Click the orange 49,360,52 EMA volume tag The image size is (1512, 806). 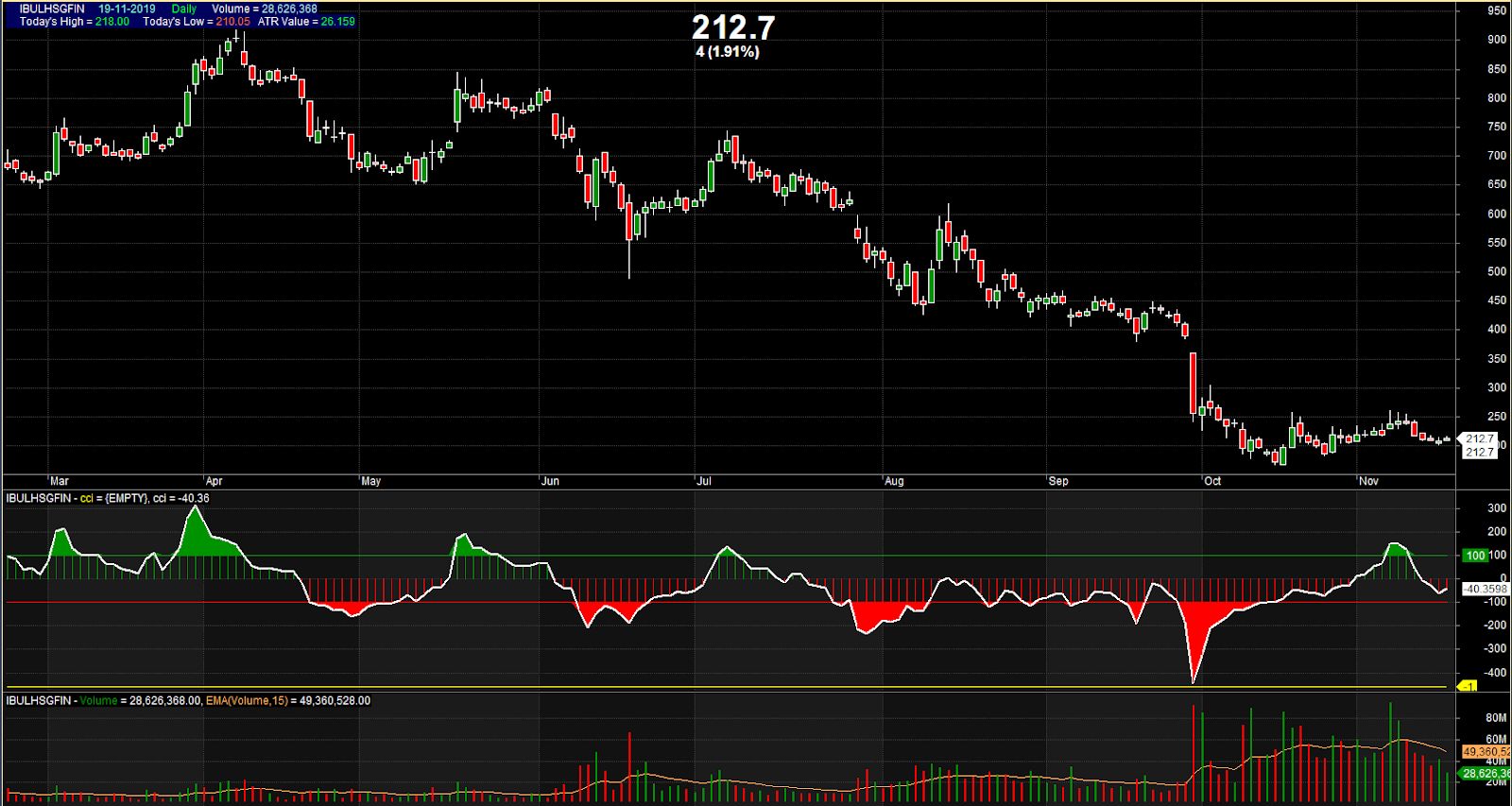coord(1486,752)
